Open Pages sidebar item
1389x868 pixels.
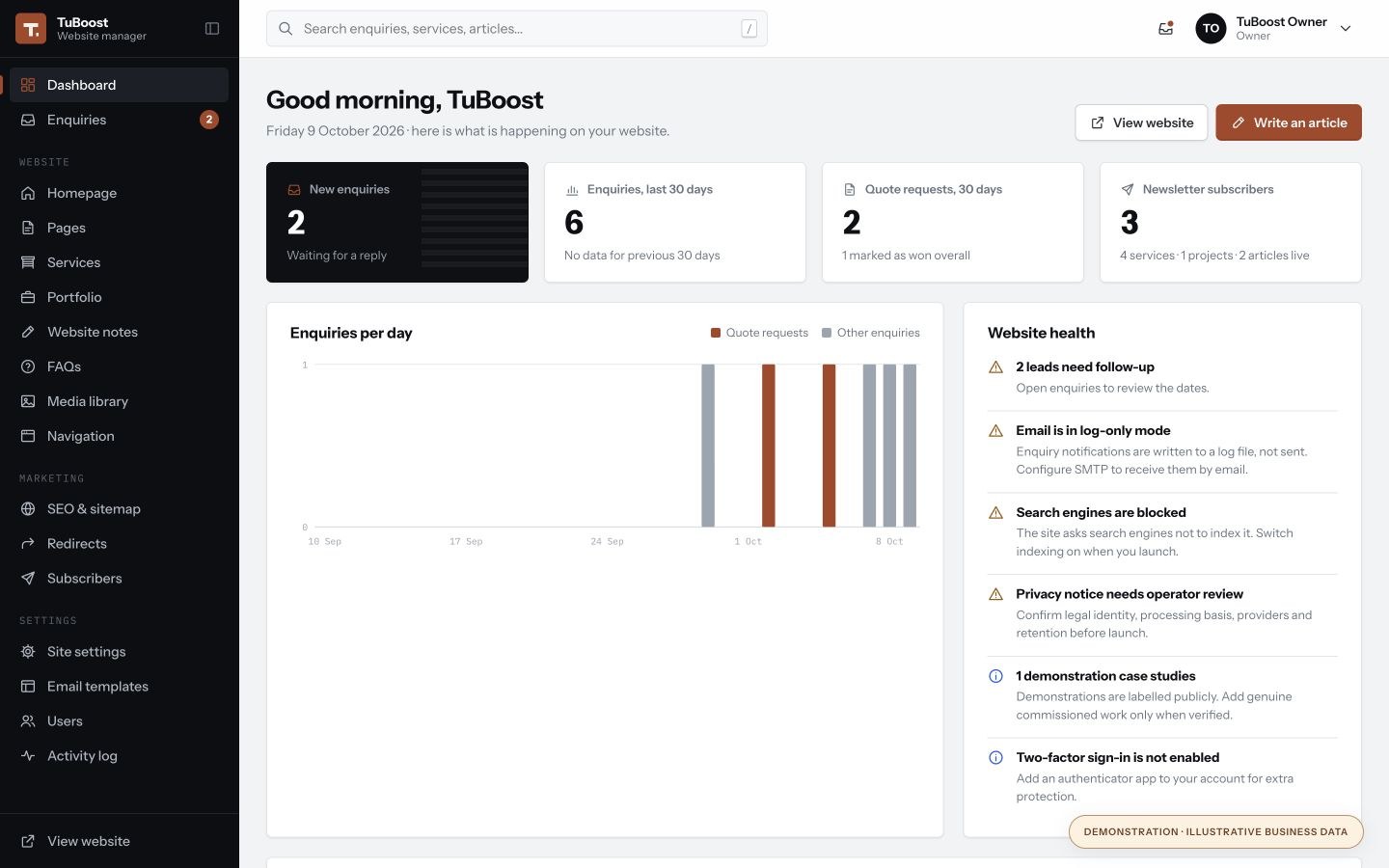(119, 228)
